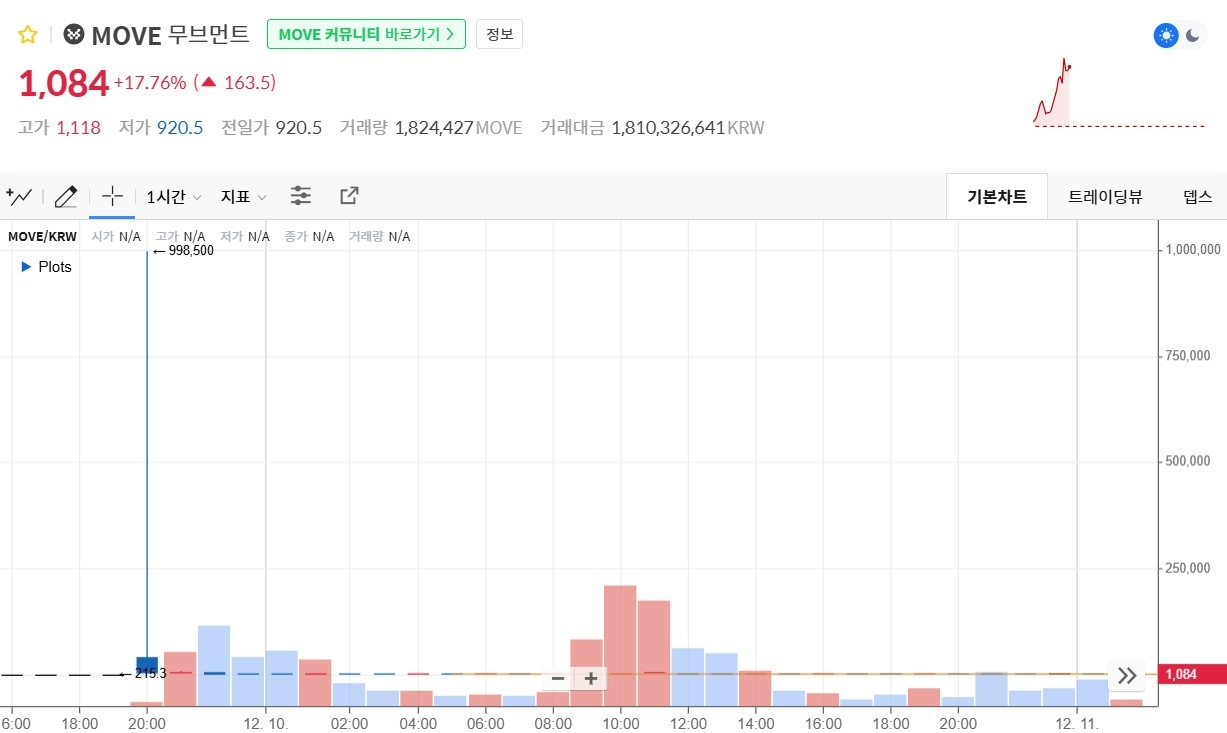The image size is (1227, 733).
Task: Click the tallest red volume bar at 10:00
Action: click(620, 645)
